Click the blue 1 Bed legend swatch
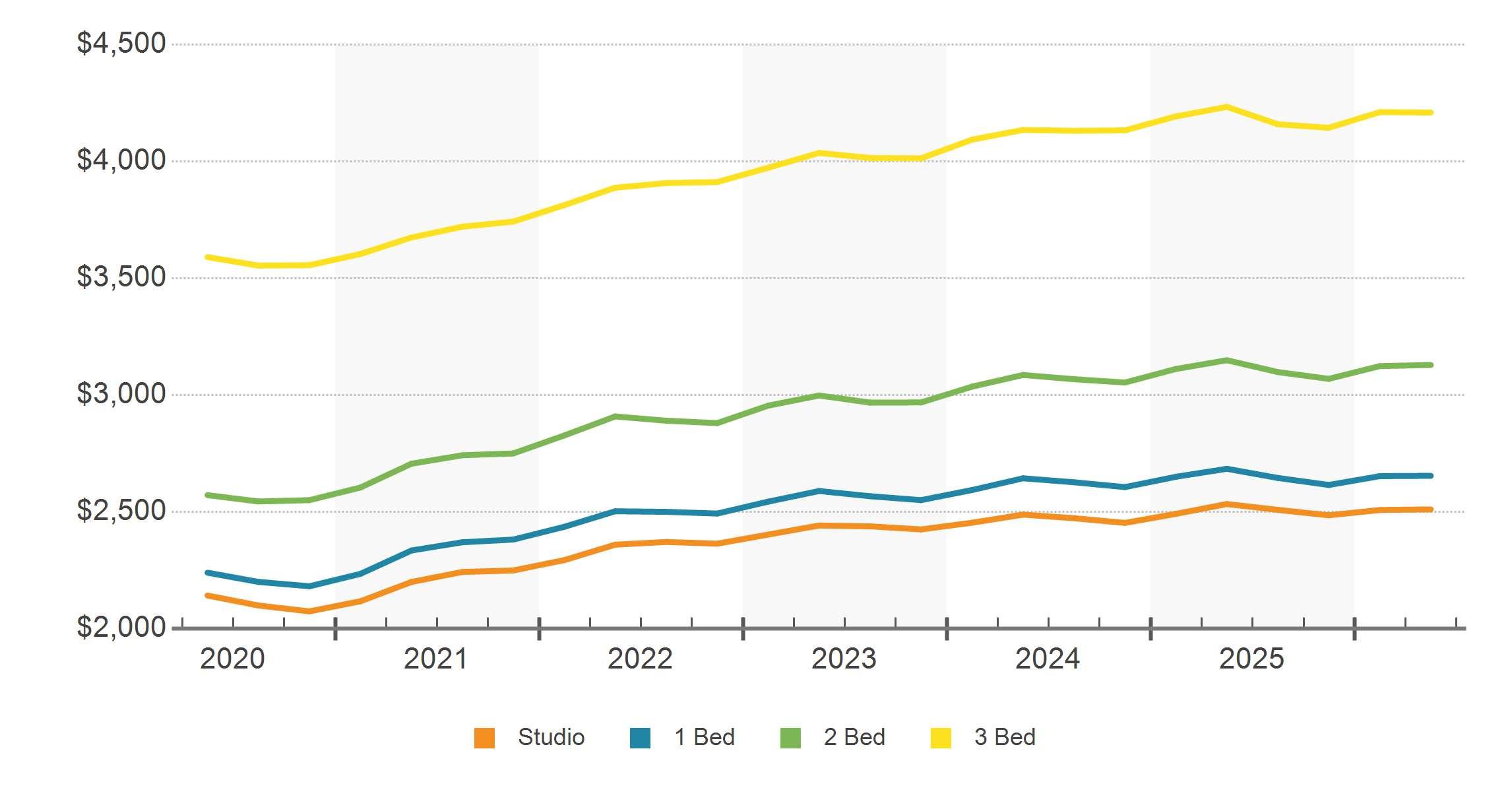 coord(640,738)
